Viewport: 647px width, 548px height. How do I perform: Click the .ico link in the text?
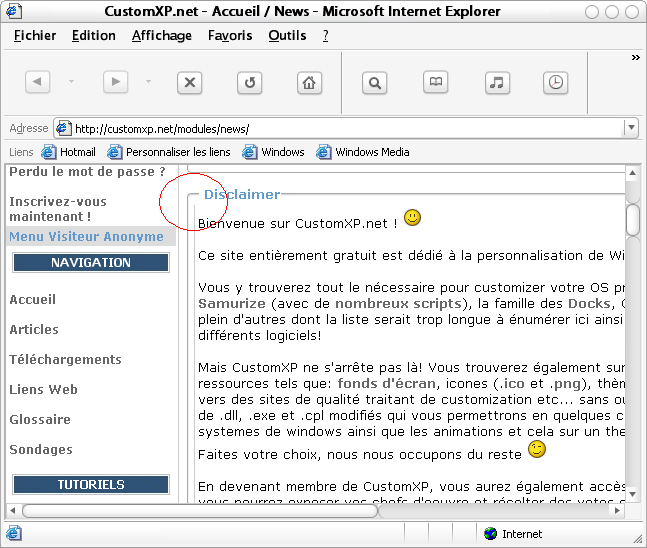[512, 384]
